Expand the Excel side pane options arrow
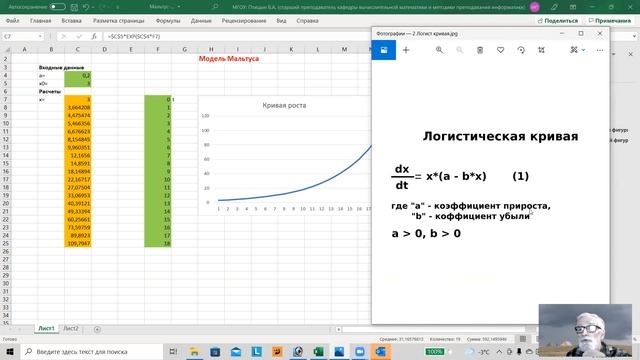 click(613, 54)
